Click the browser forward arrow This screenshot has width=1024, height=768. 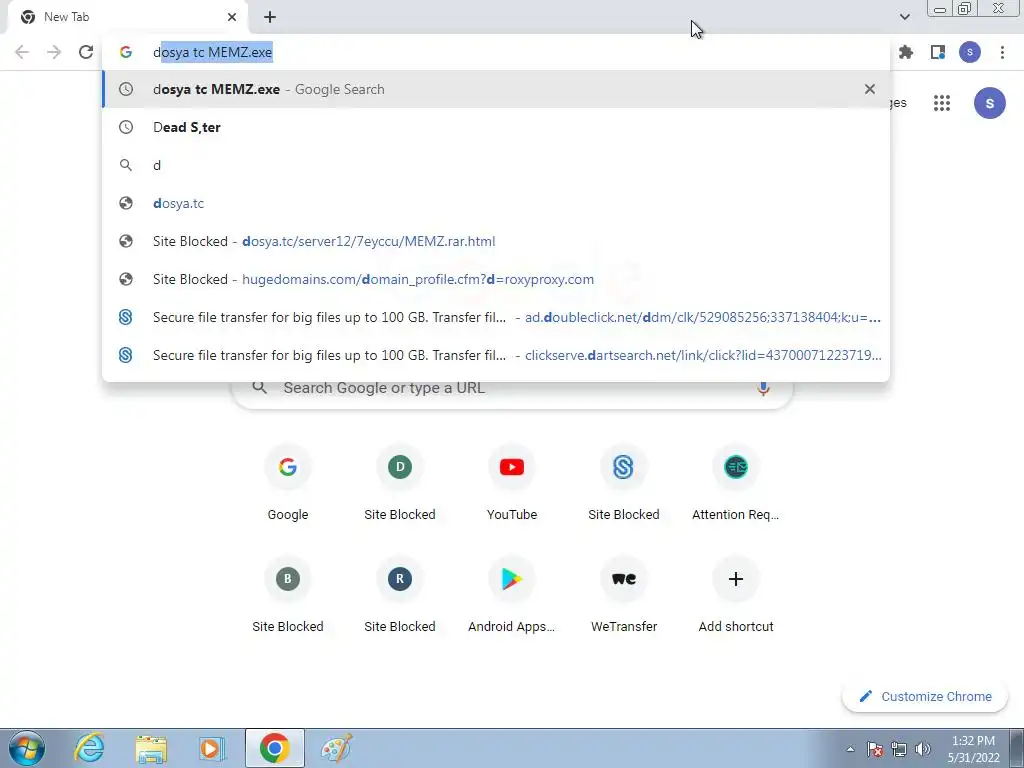[x=54, y=52]
